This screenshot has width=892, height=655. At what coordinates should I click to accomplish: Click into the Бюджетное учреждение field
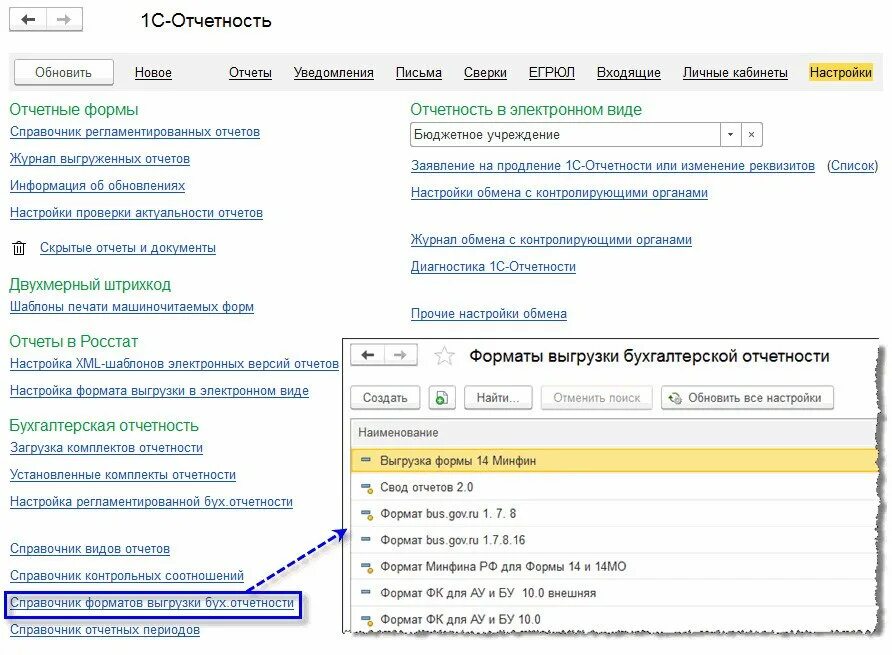(x=565, y=135)
